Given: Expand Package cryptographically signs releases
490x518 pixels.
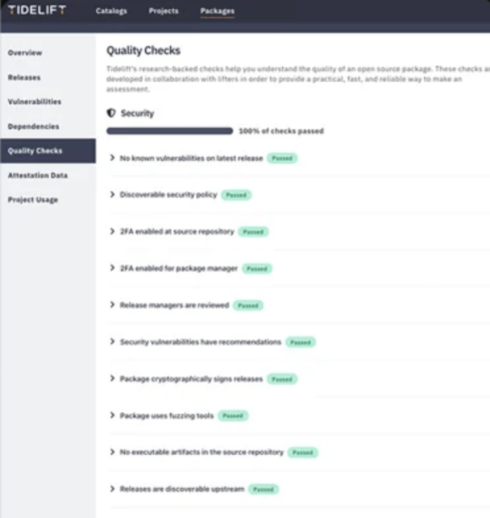Looking at the screenshot, I should pyautogui.click(x=112, y=378).
